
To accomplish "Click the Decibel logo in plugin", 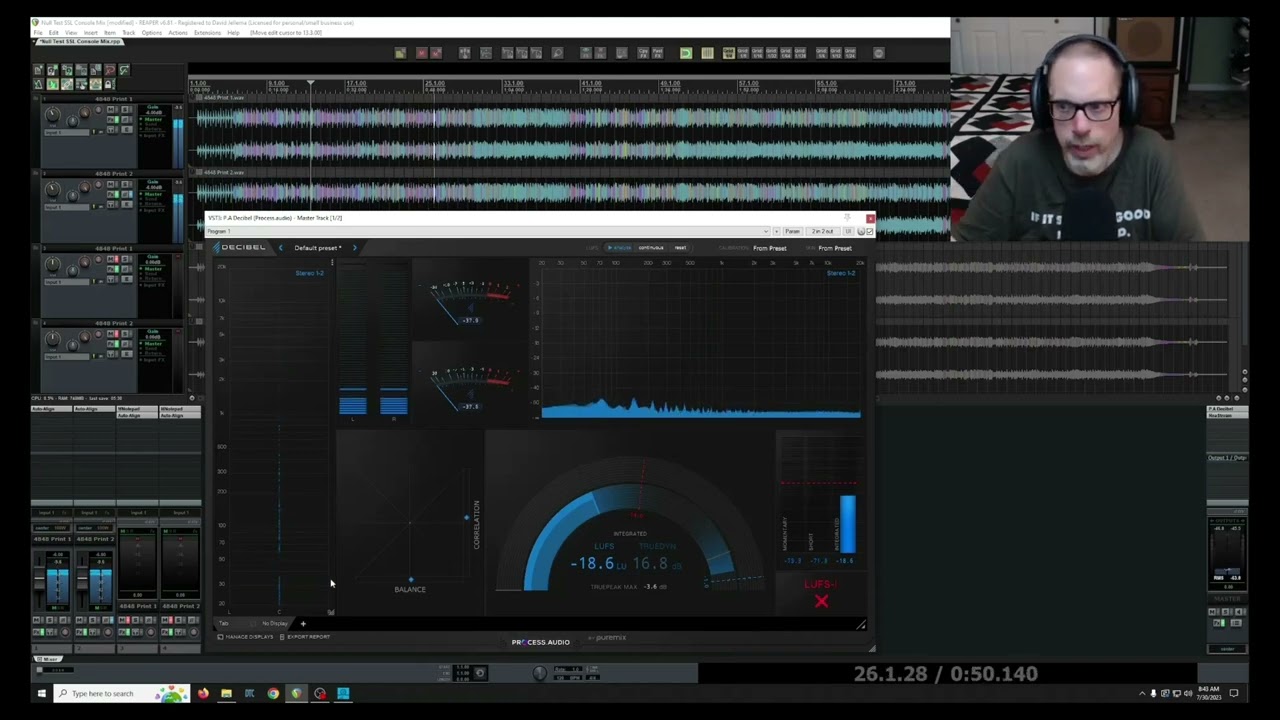I will (x=240, y=248).
